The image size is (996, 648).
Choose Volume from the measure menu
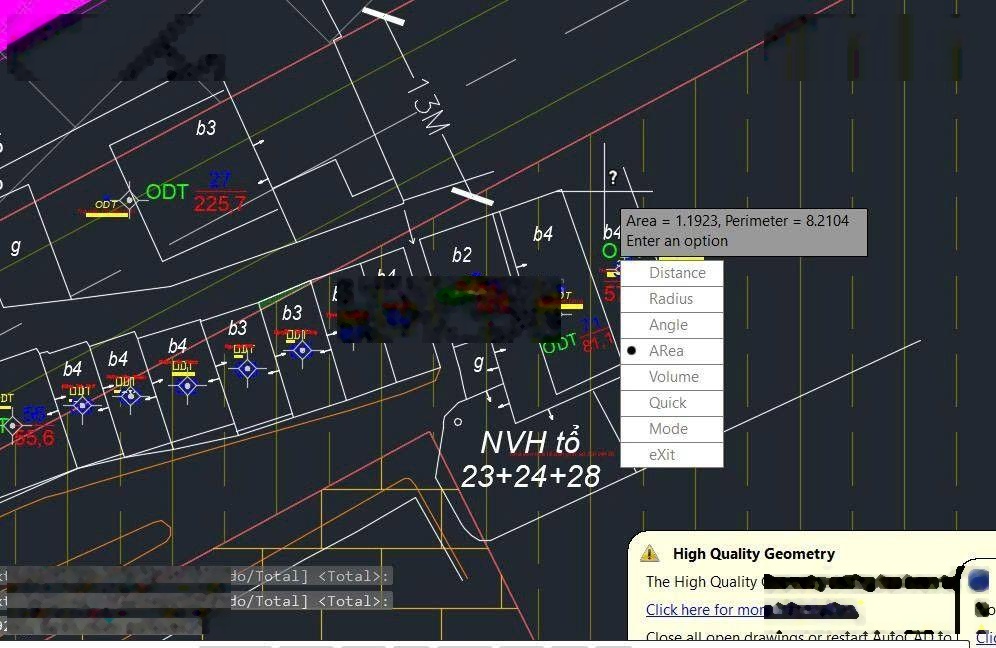point(673,377)
